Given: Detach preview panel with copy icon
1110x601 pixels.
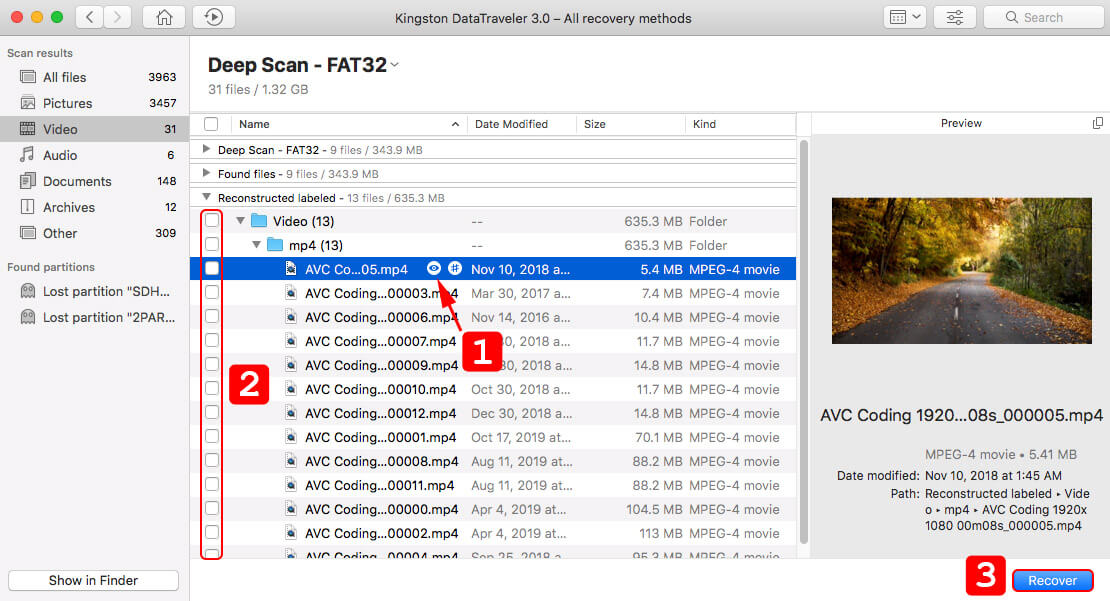Looking at the screenshot, I should pos(1097,123).
